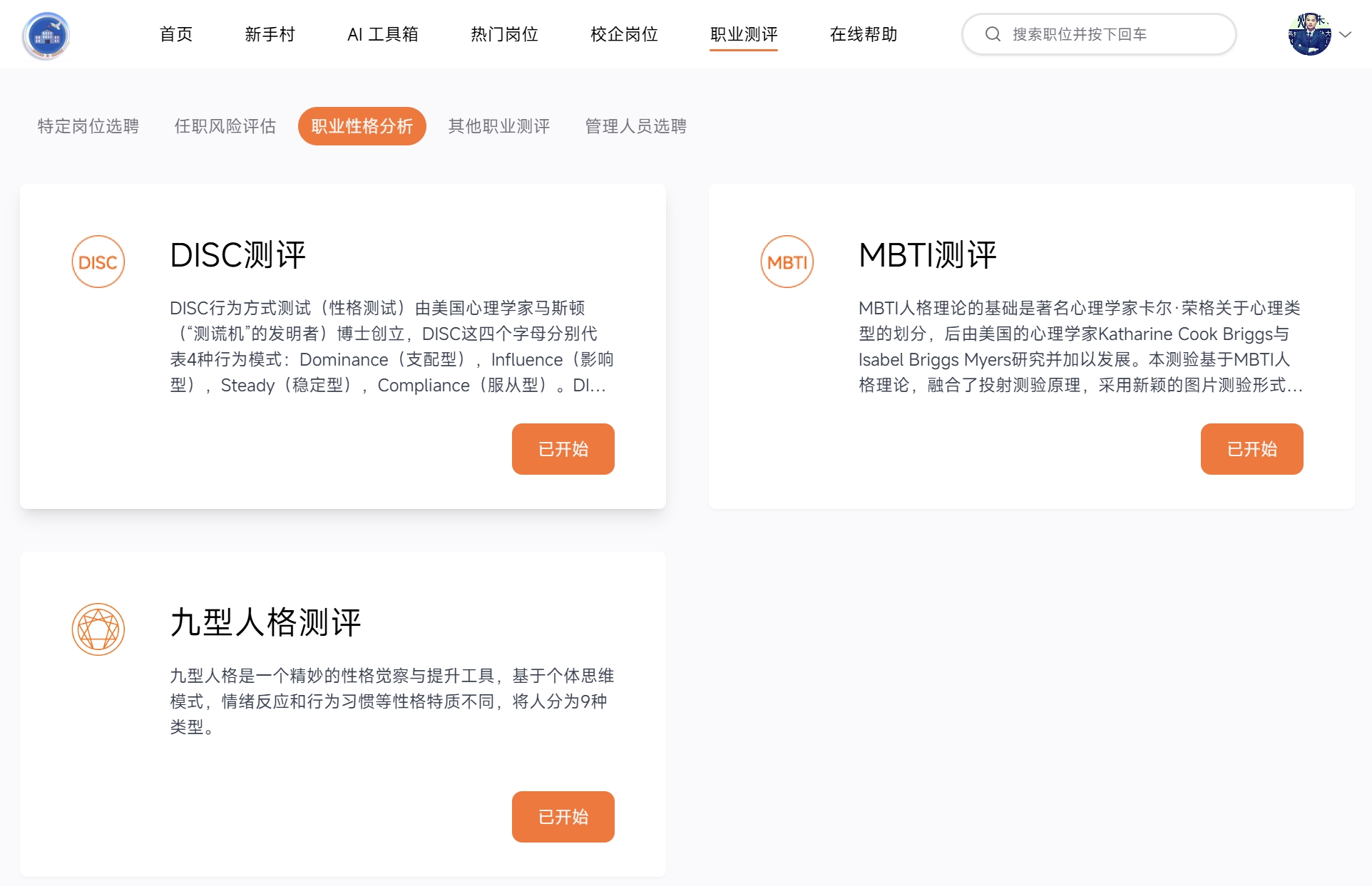
Task: Open the DISC测评 title
Action: 238,255
